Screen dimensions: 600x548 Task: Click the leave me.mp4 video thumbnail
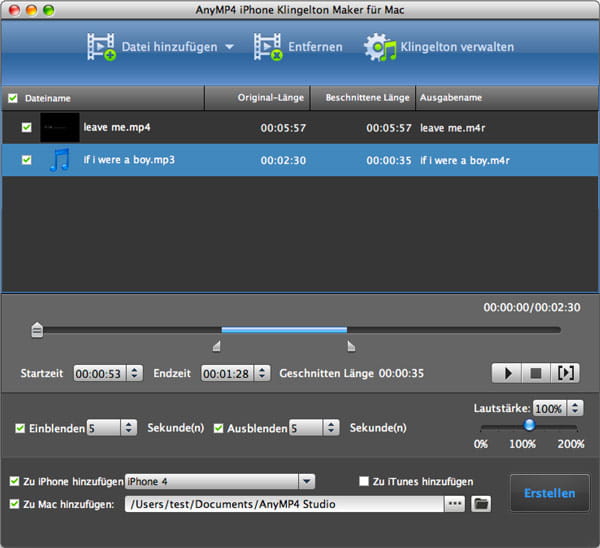pyautogui.click(x=60, y=127)
